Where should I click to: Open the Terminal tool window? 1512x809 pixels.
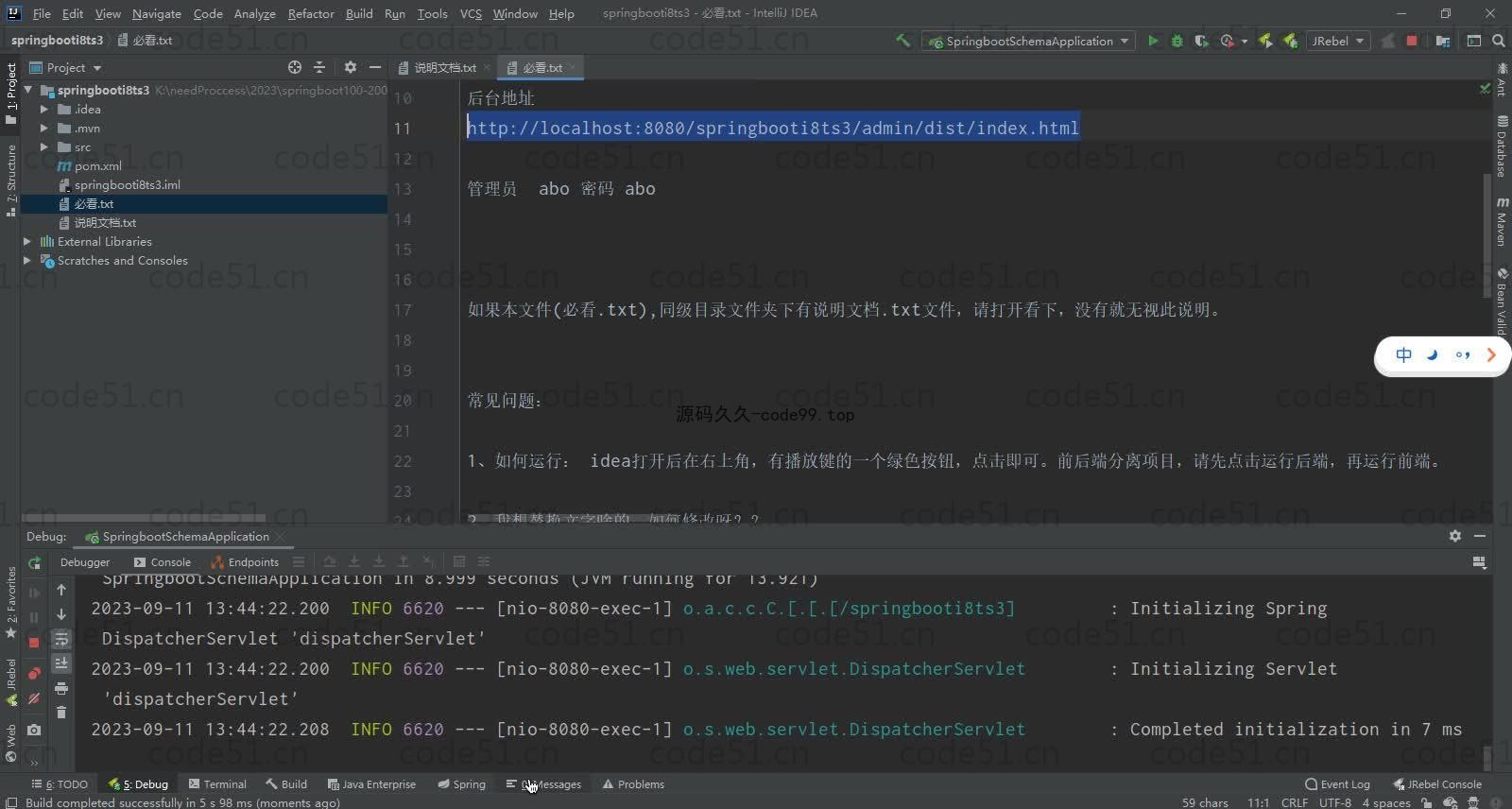217,783
